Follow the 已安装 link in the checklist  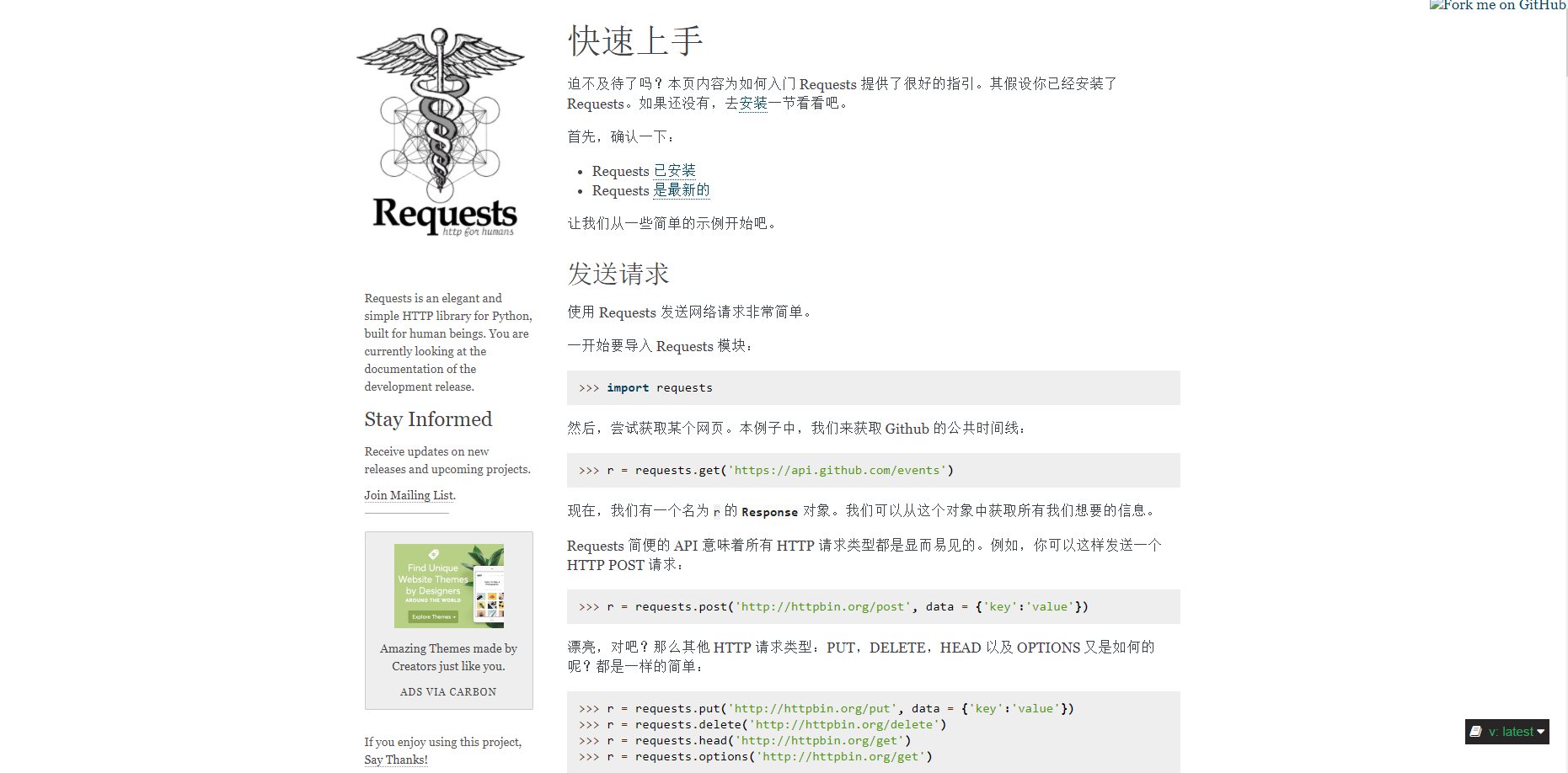[675, 171]
